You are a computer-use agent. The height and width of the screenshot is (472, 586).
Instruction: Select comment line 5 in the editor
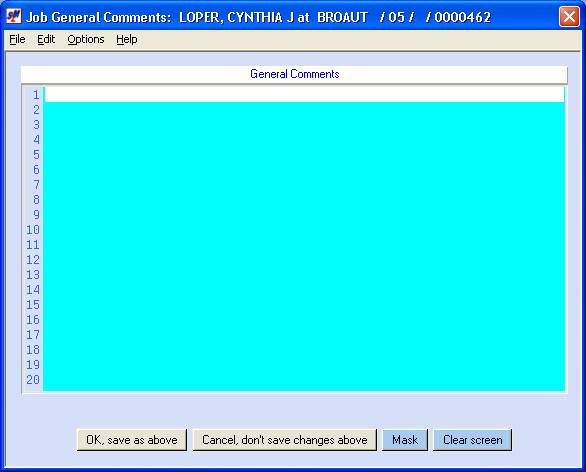[x=304, y=155]
